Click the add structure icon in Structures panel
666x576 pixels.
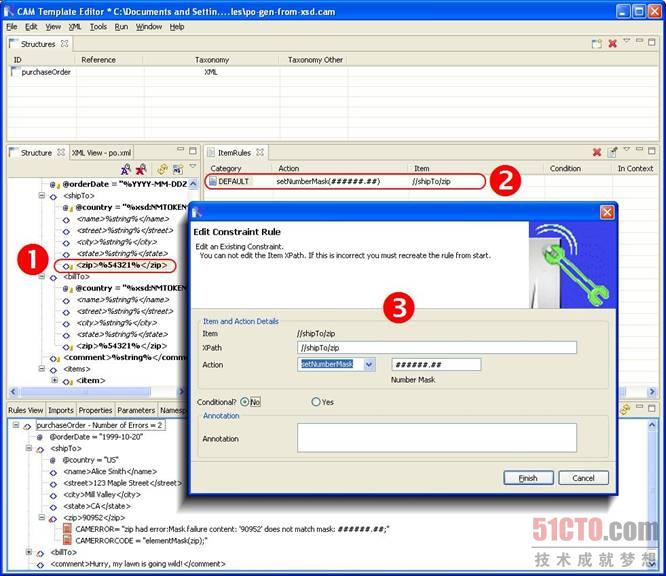tap(597, 43)
